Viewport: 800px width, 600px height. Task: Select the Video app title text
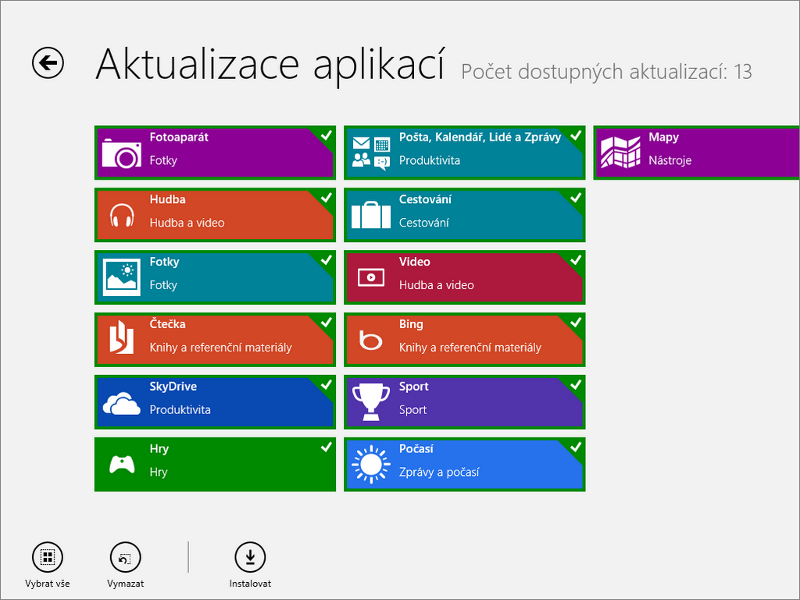point(414,262)
